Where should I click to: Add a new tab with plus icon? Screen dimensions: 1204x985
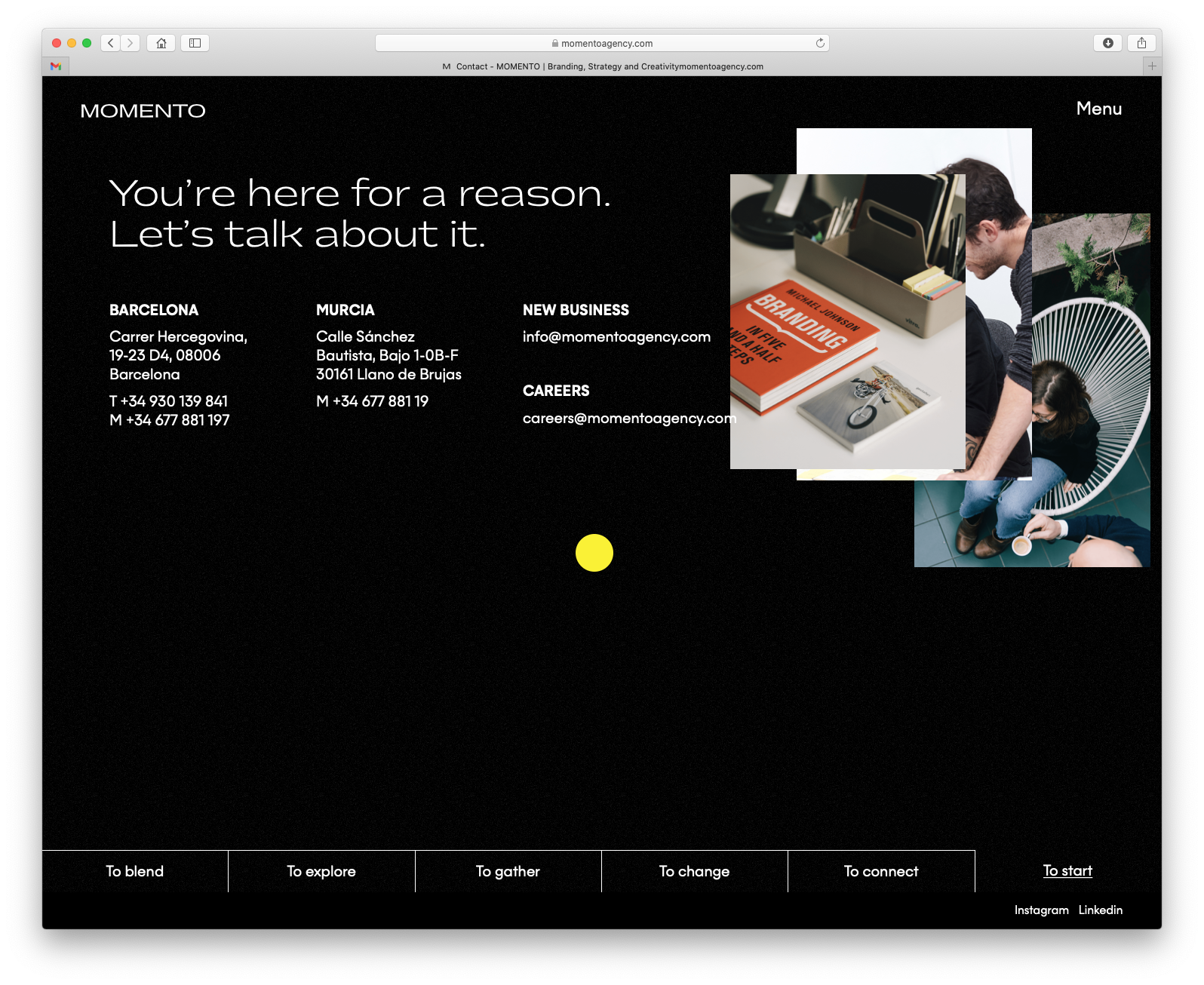pos(1151,66)
